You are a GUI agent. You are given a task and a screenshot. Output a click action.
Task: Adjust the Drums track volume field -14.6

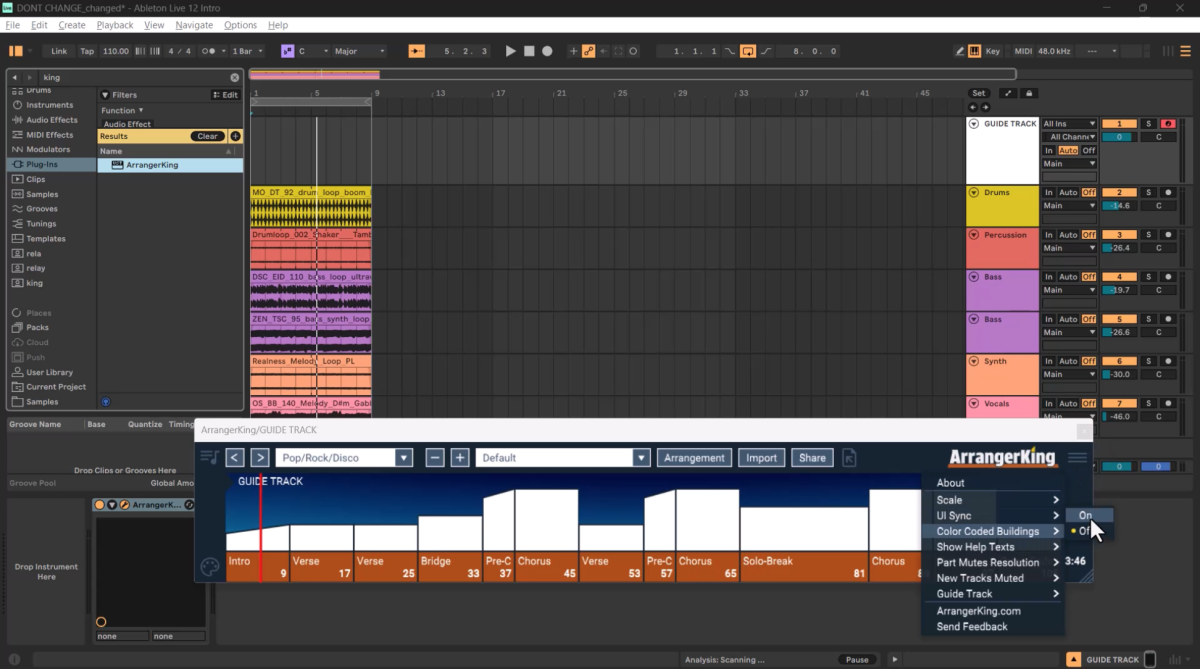point(1120,206)
